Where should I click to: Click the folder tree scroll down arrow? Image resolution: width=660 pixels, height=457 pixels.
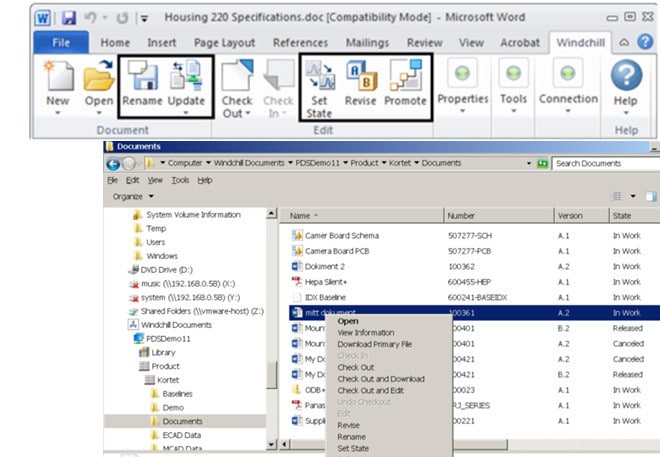tap(272, 444)
